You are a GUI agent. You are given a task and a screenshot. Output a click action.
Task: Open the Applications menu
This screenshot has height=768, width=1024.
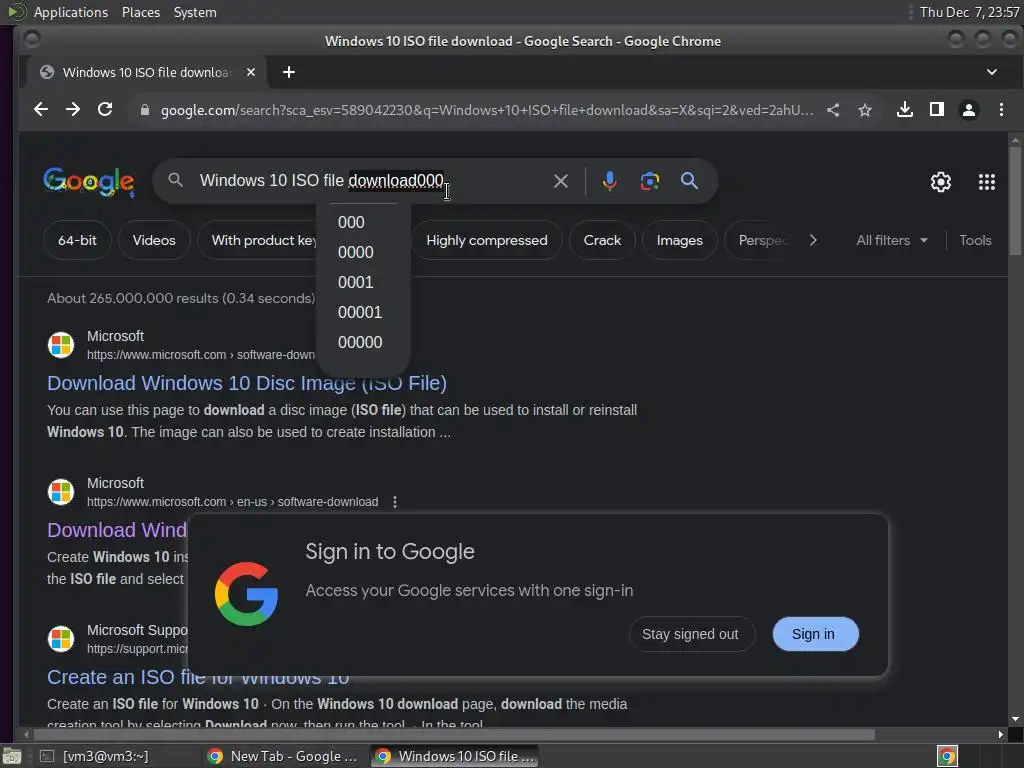[71, 12]
